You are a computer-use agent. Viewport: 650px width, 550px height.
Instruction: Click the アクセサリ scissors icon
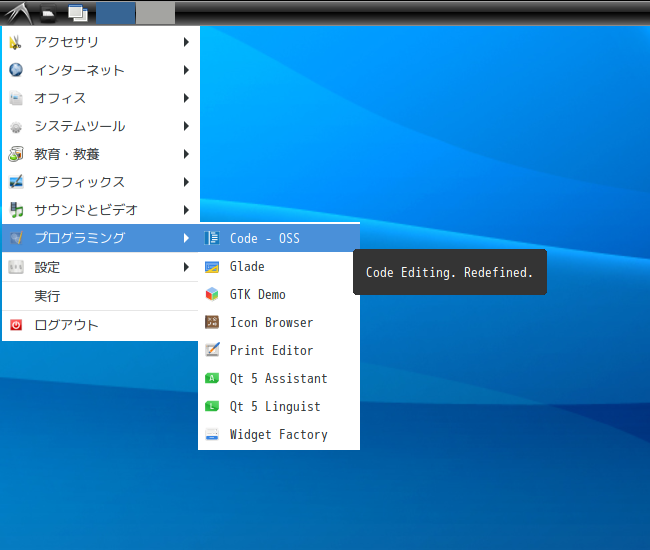(16, 42)
